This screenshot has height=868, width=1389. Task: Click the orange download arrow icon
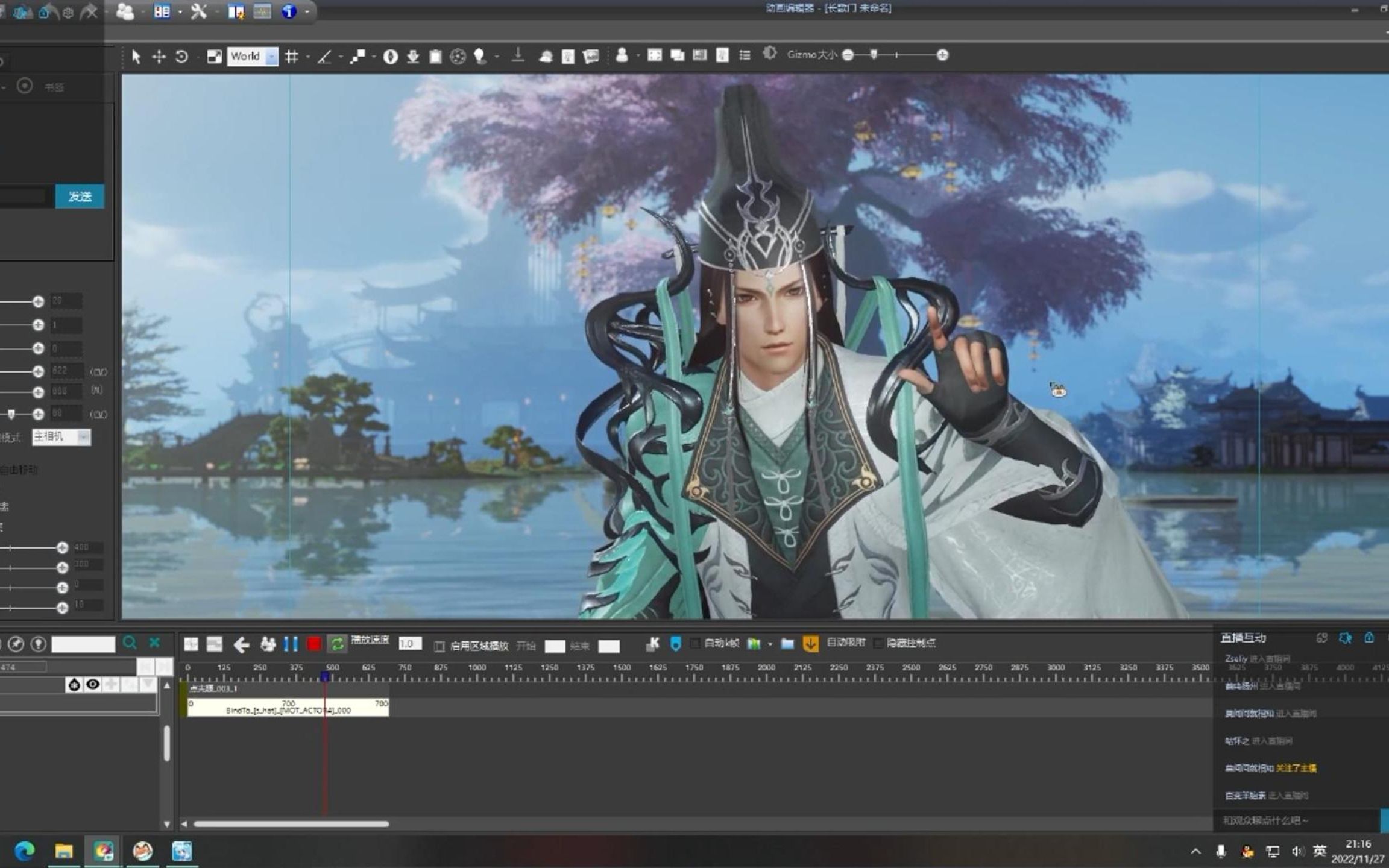pyautogui.click(x=810, y=644)
